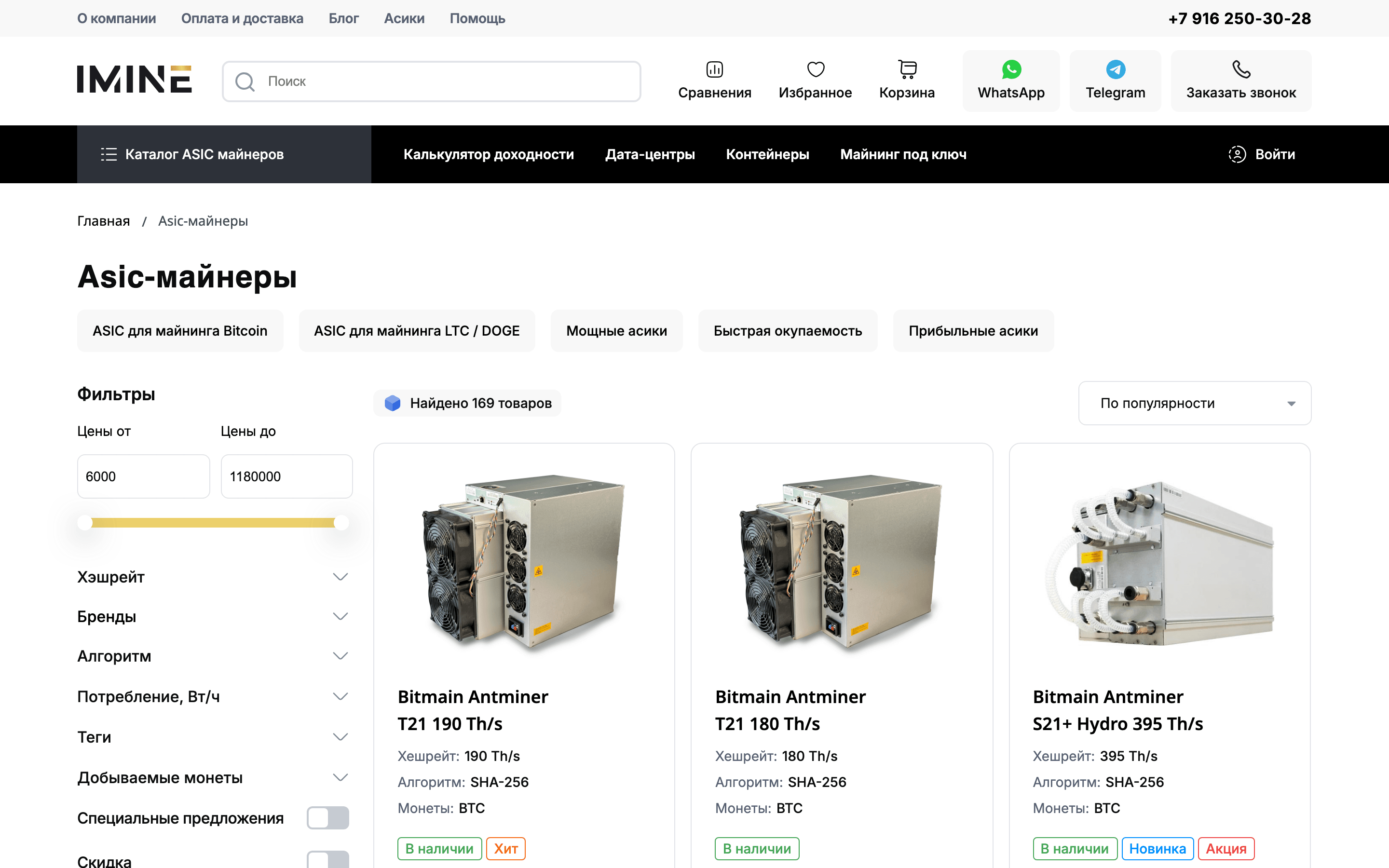Click the Войти user icon
This screenshot has height=868, width=1389.
[x=1237, y=154]
